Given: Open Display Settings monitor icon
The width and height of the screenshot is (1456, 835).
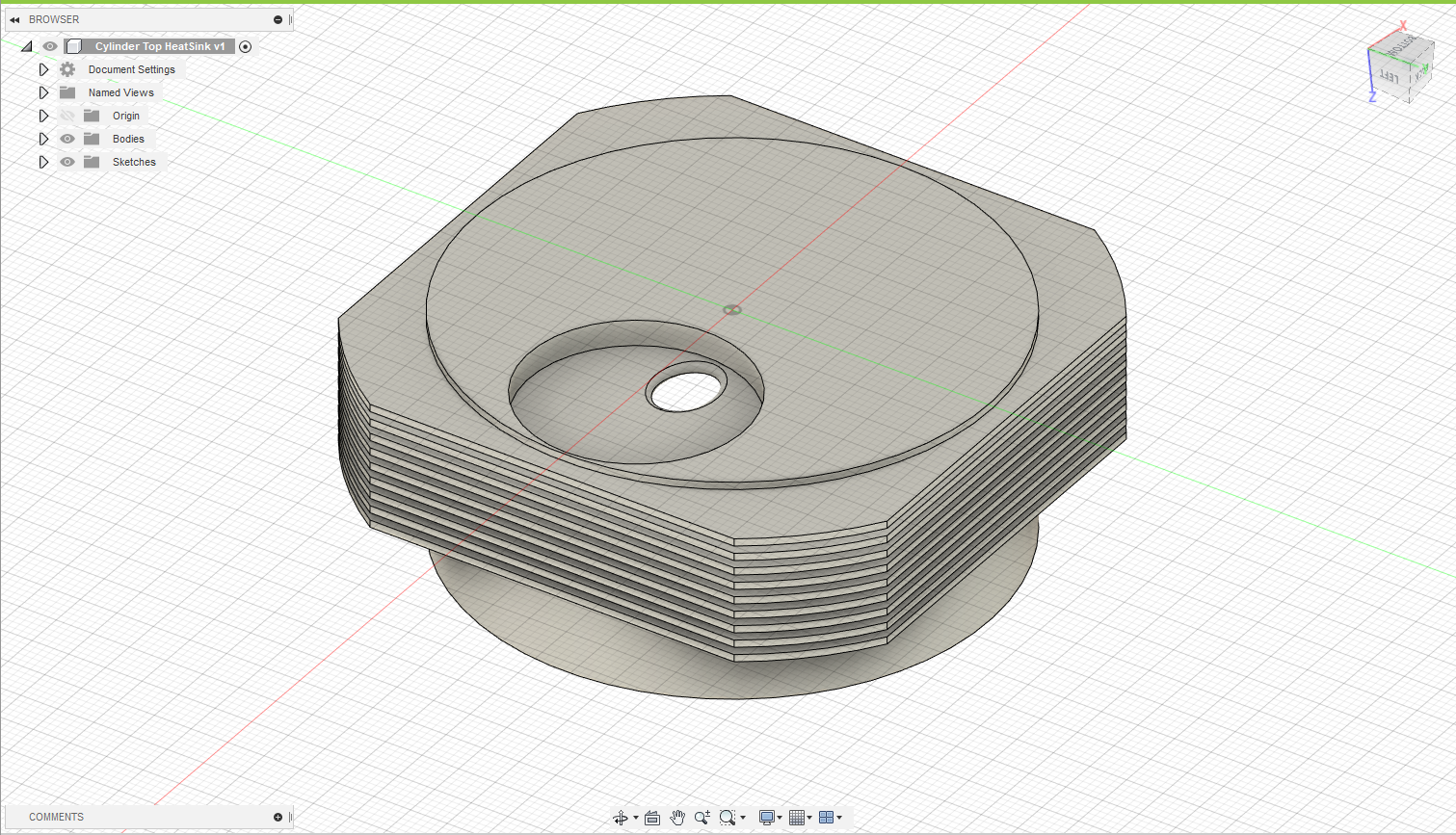Looking at the screenshot, I should click(767, 818).
